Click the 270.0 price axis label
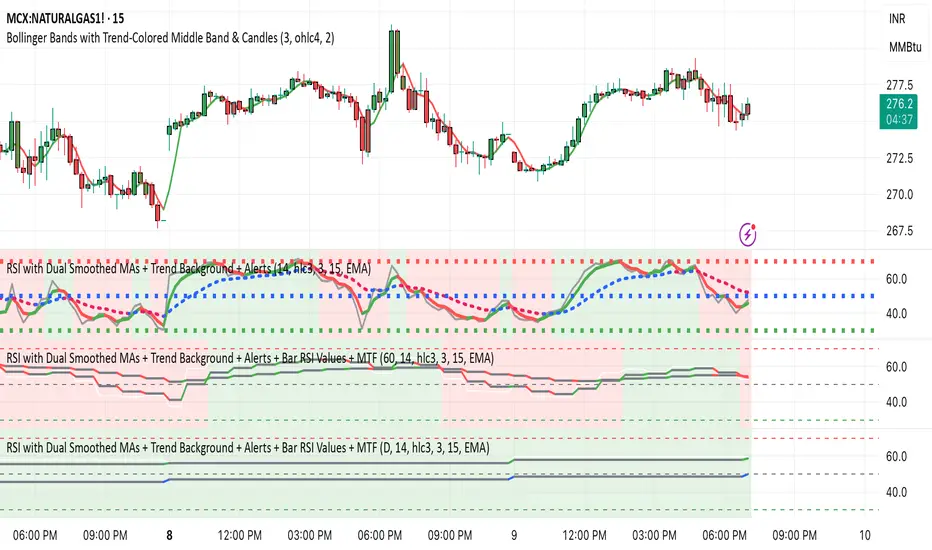 [x=899, y=194]
